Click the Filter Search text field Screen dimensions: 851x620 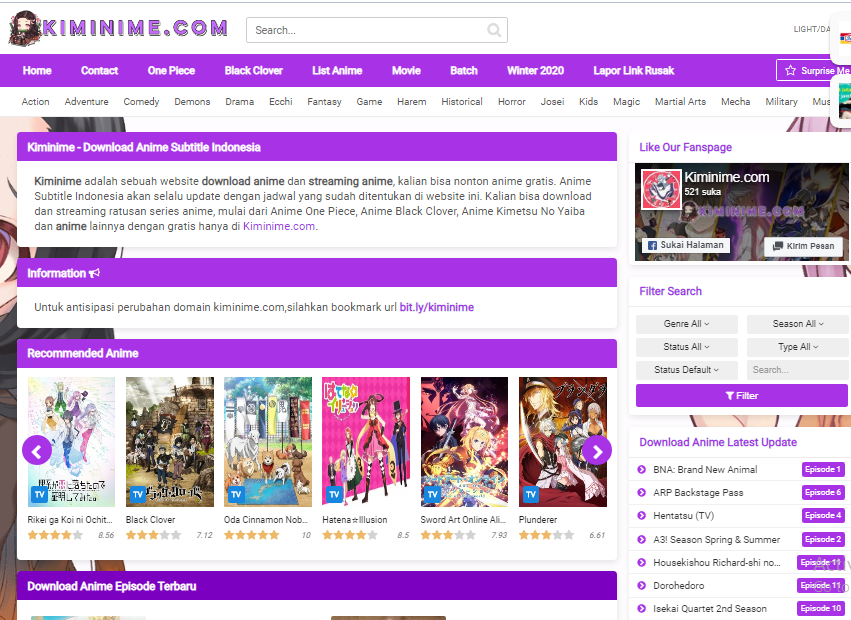click(x=798, y=370)
